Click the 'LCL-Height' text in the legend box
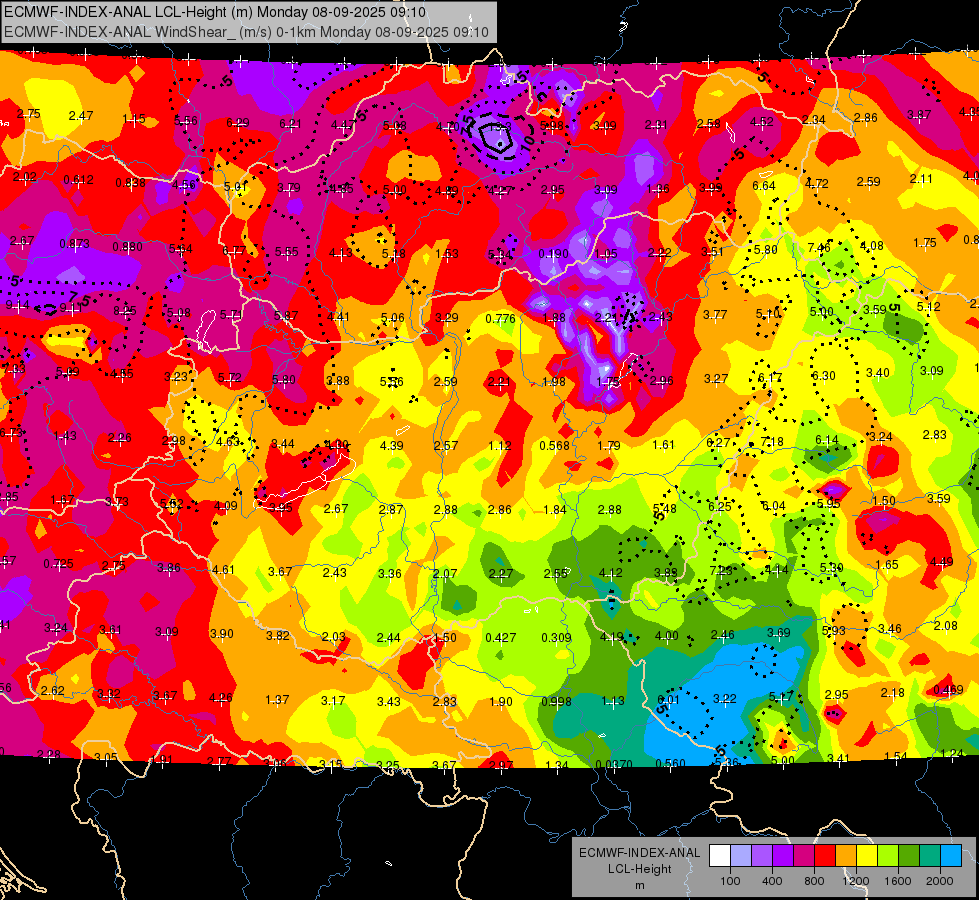Viewport: 979px width, 900px height. 639,869
